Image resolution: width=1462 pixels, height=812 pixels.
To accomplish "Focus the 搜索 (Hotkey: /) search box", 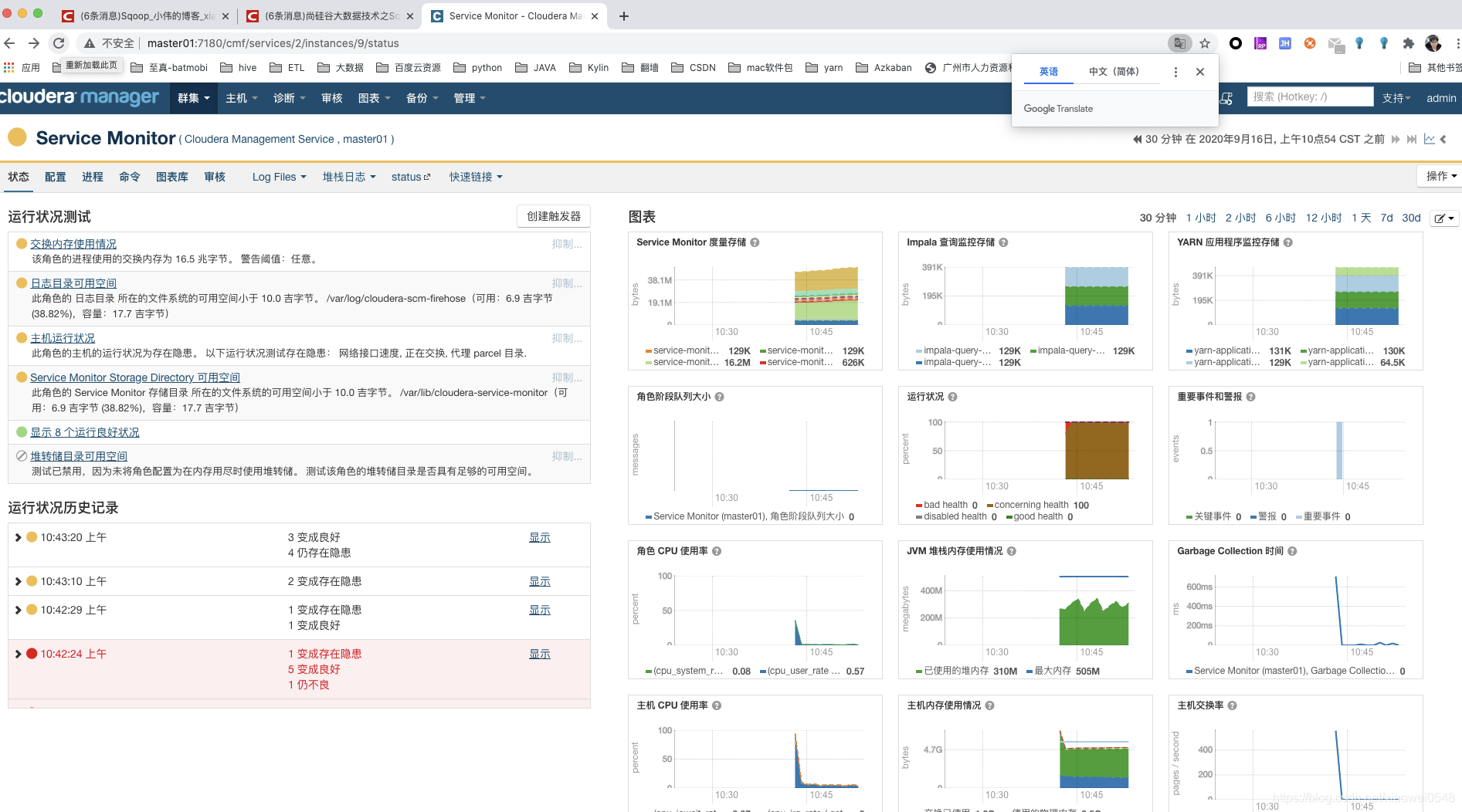I will 1310,96.
